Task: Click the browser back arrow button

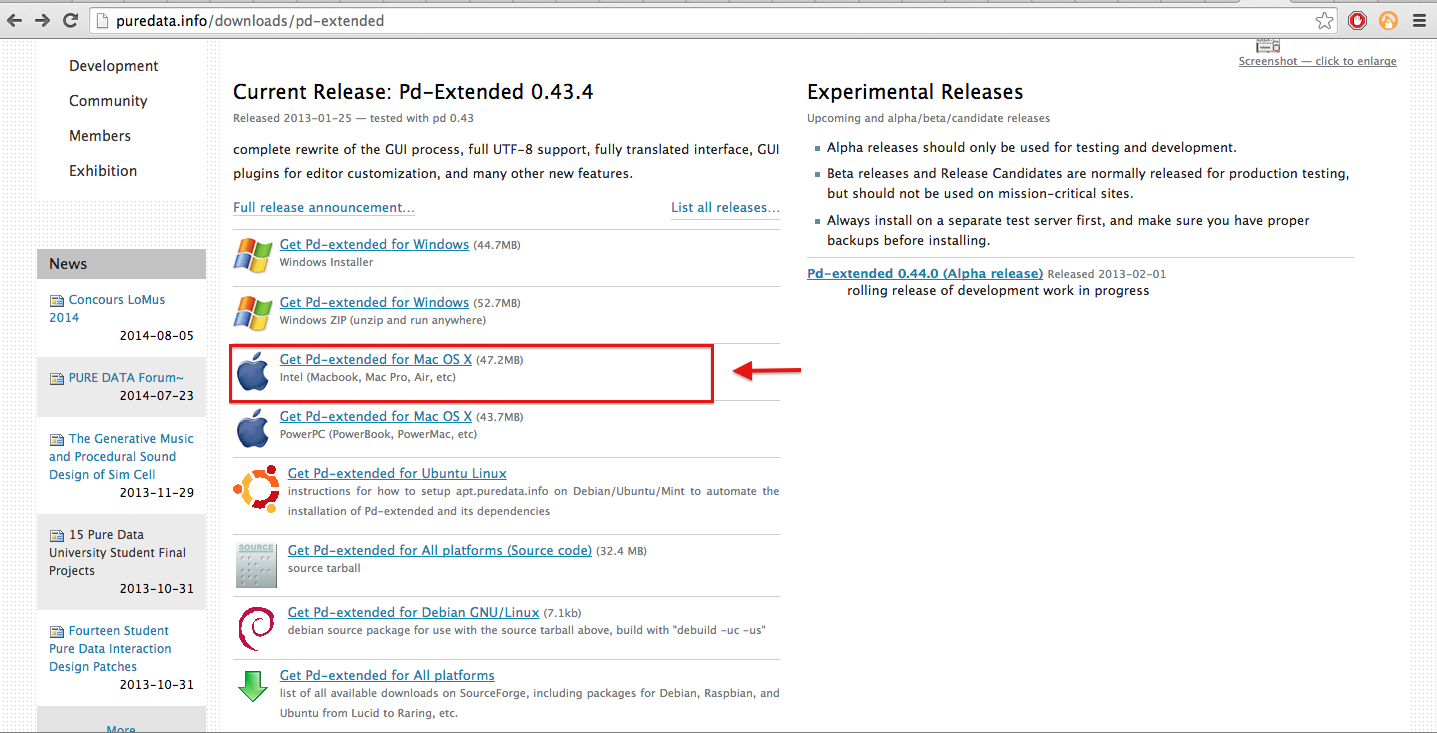Action: (x=15, y=20)
